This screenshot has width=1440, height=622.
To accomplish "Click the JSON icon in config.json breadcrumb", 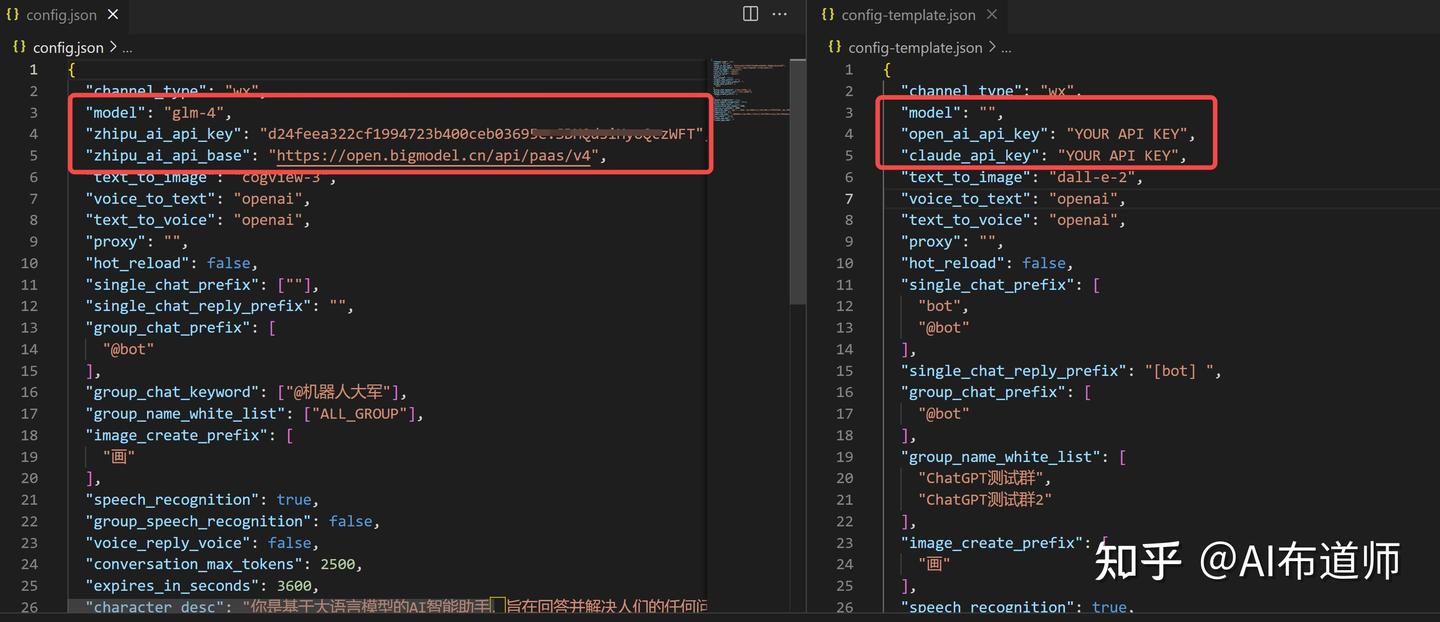I will tap(20, 47).
